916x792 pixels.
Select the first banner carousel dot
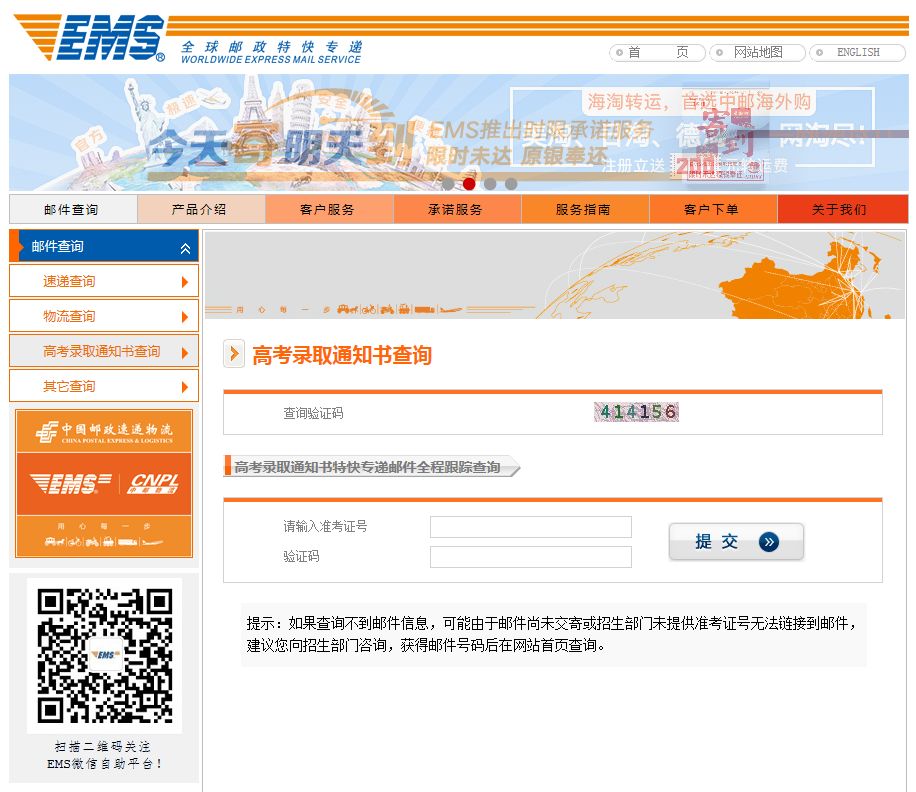448,184
